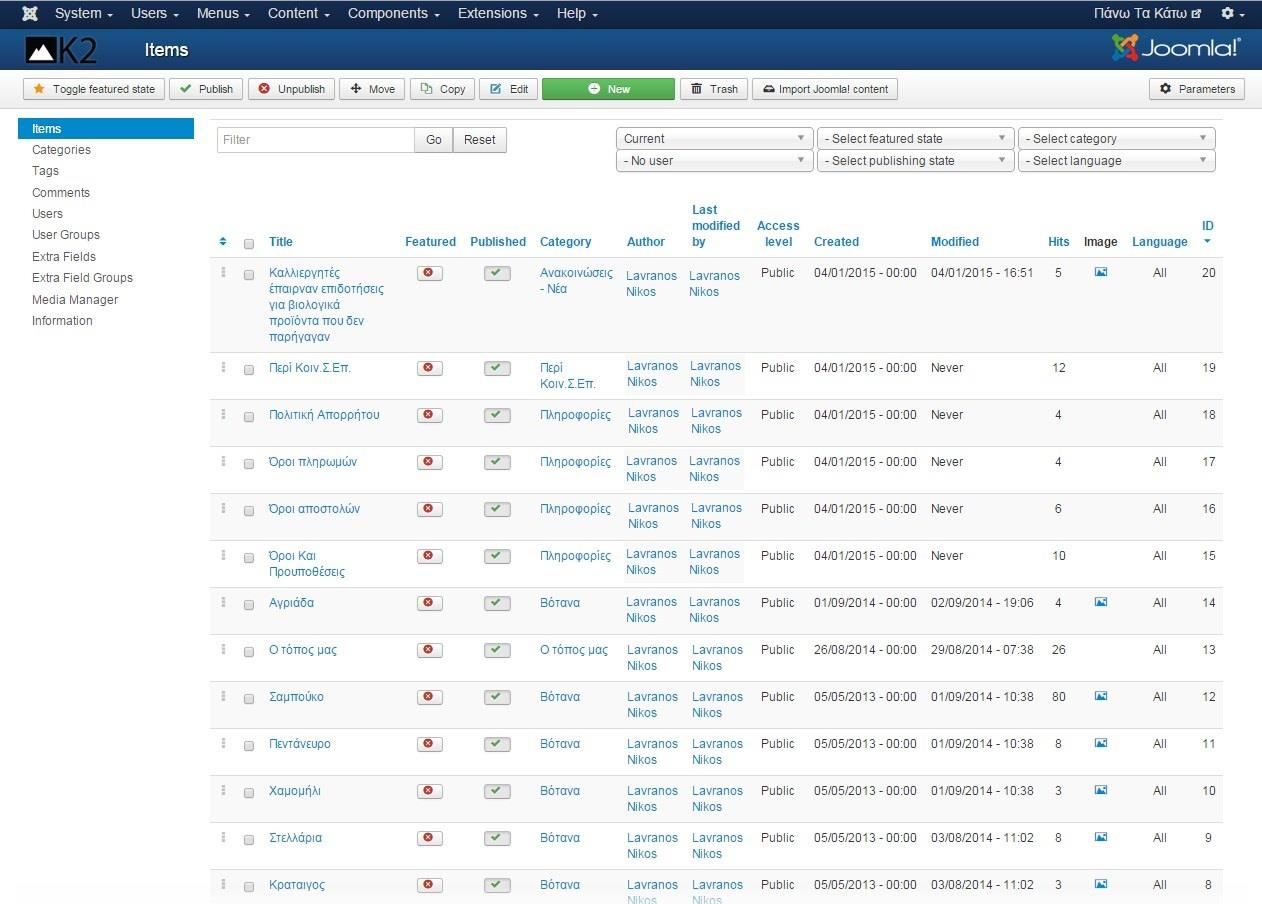Screen dimensions: 1262x904
Task: Toggle featured icon for Πεντάνευρο row
Action: [430, 744]
